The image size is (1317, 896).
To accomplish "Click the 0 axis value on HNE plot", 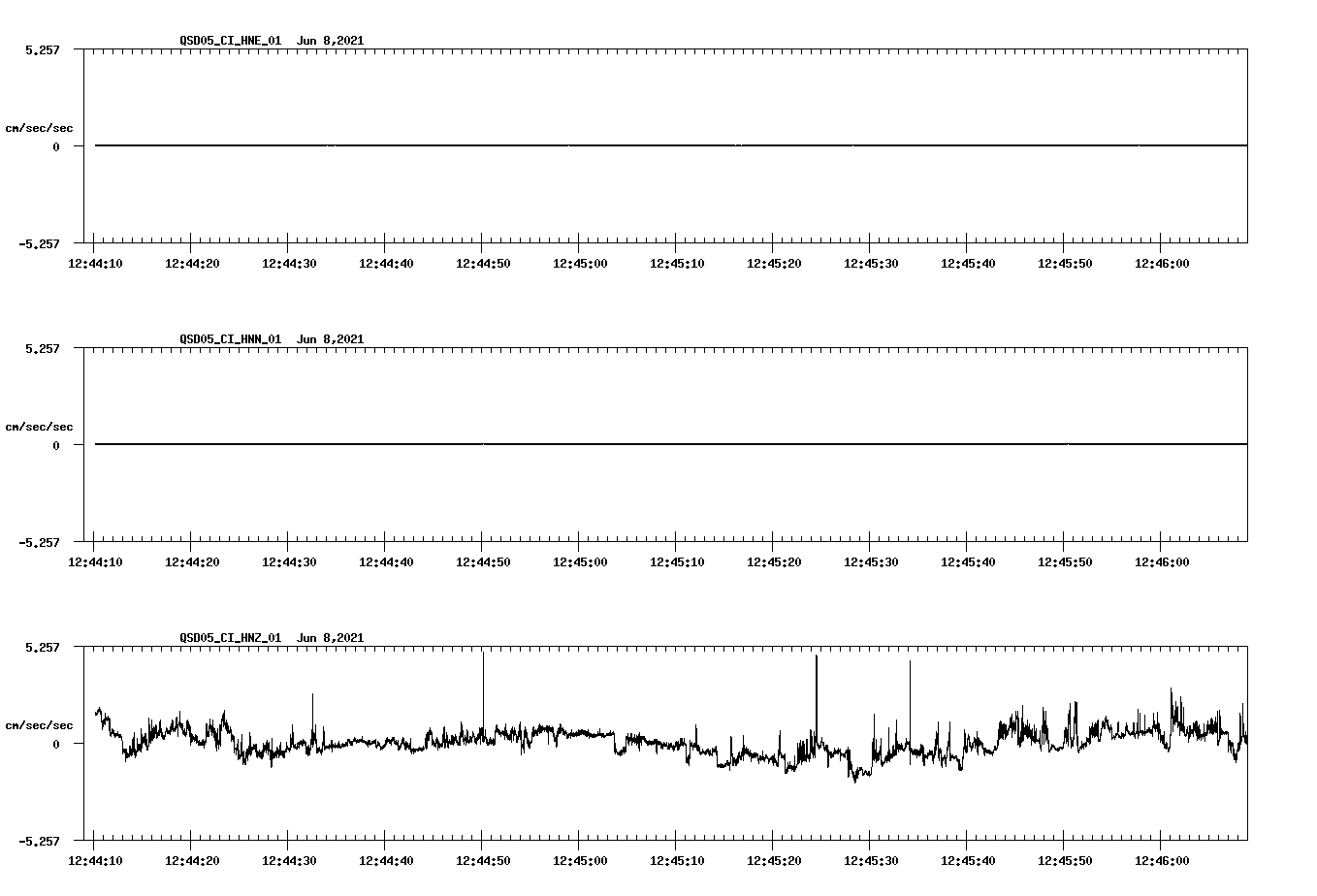I will (56, 146).
